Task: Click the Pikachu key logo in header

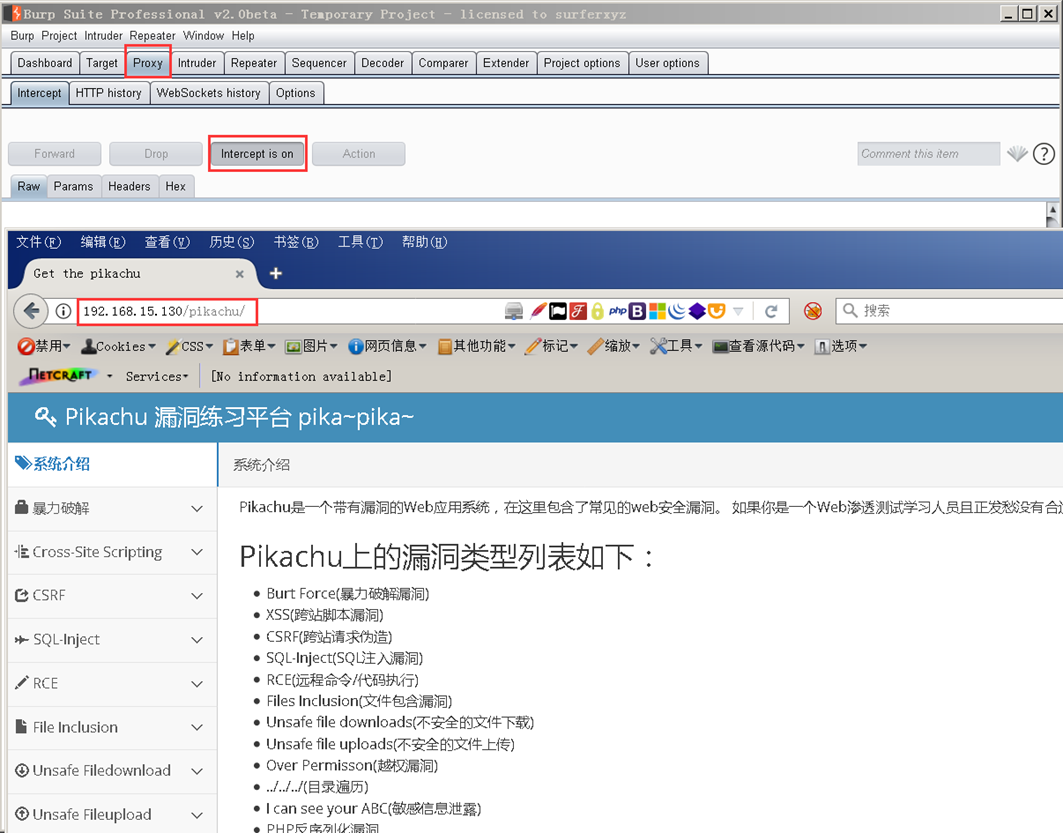Action: tap(45, 416)
